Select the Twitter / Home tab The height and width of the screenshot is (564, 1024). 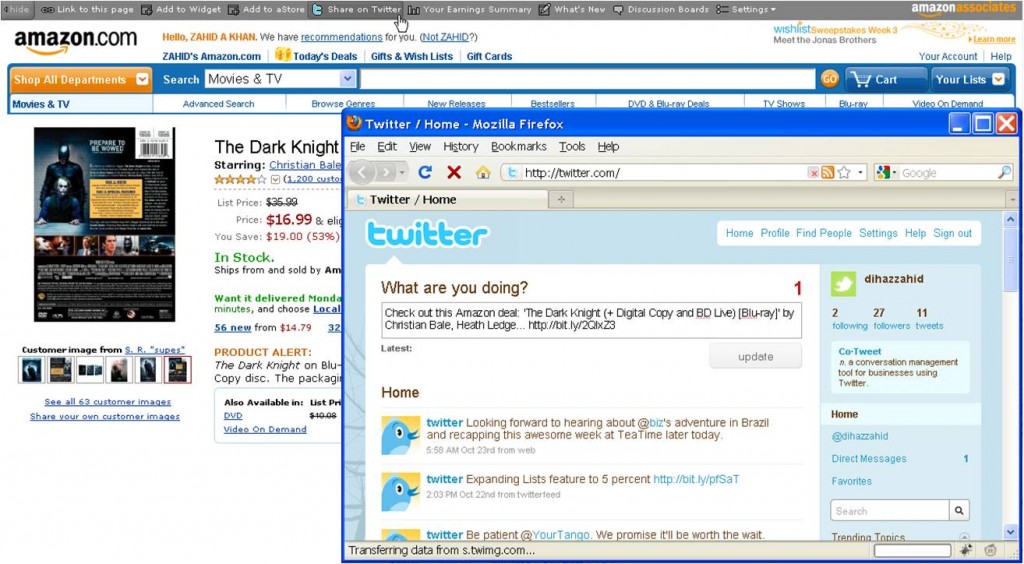[448, 200]
